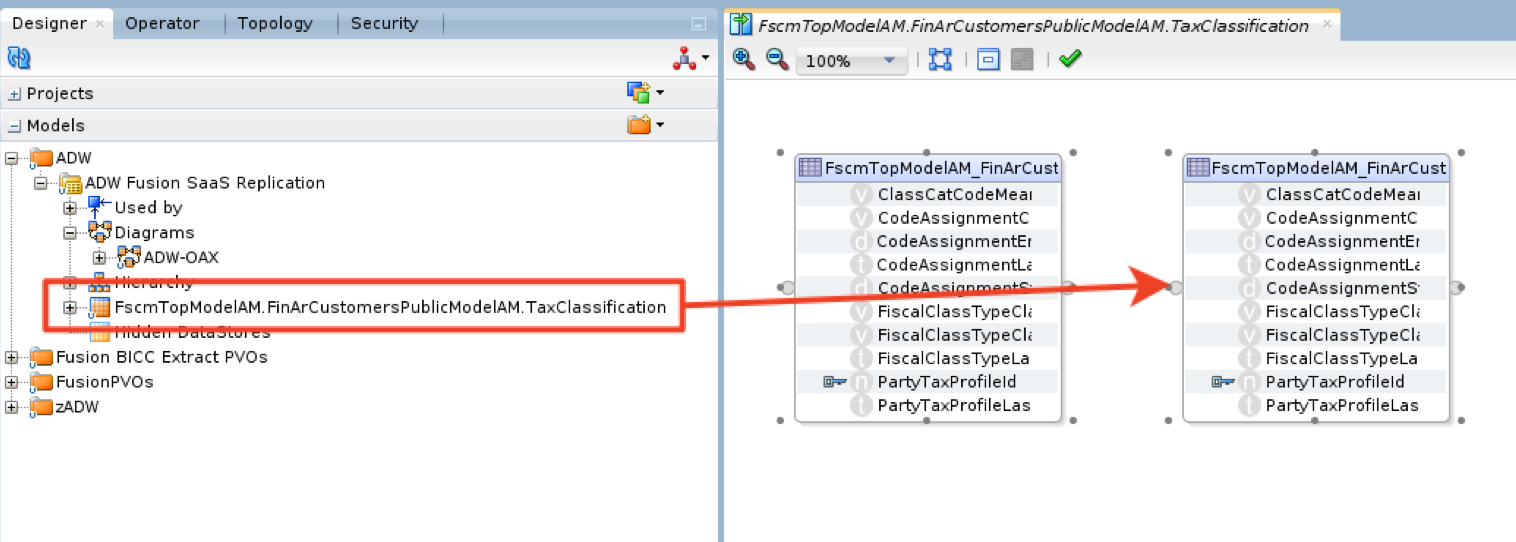Click the TaxClassification datastore table icon in tree
Image resolution: width=1516 pixels, height=542 pixels.
(100, 308)
